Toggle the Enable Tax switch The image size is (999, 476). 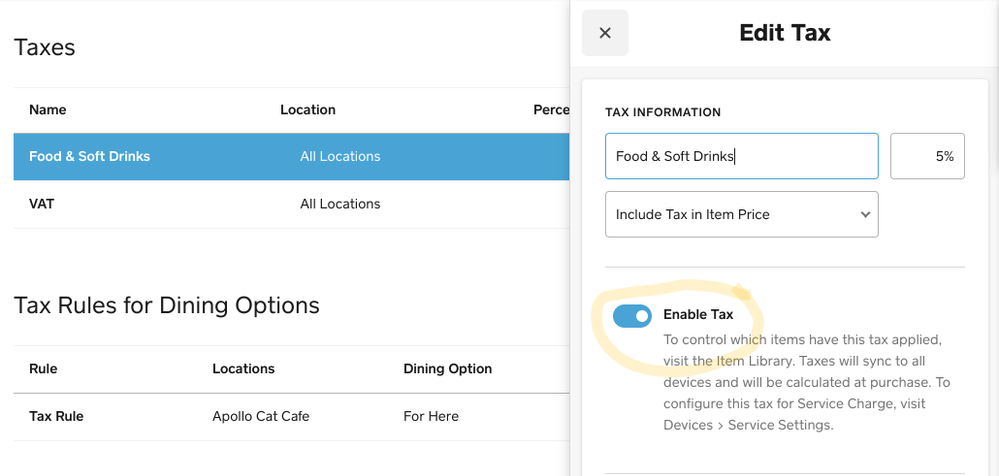(x=632, y=316)
